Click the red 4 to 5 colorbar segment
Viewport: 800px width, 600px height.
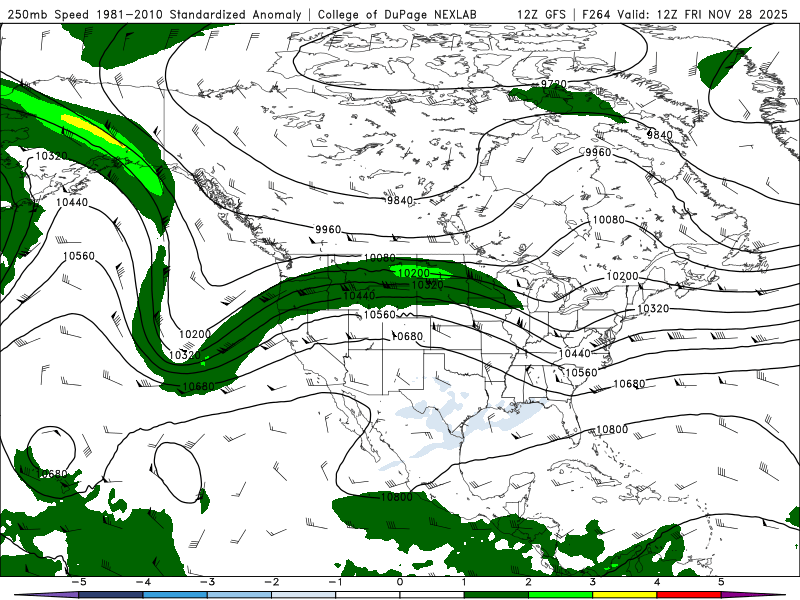point(689,595)
